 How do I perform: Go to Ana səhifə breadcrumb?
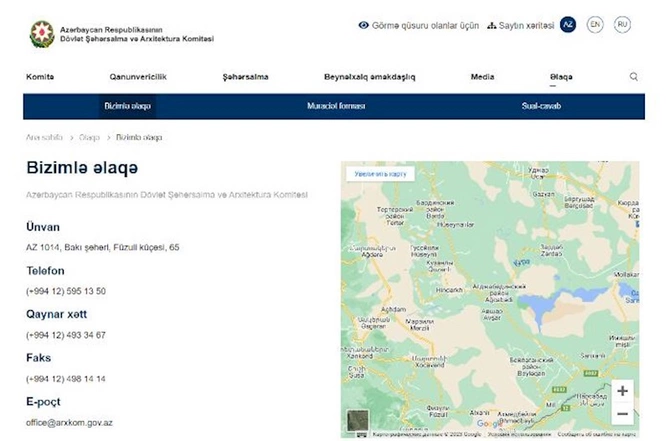pyautogui.click(x=44, y=138)
